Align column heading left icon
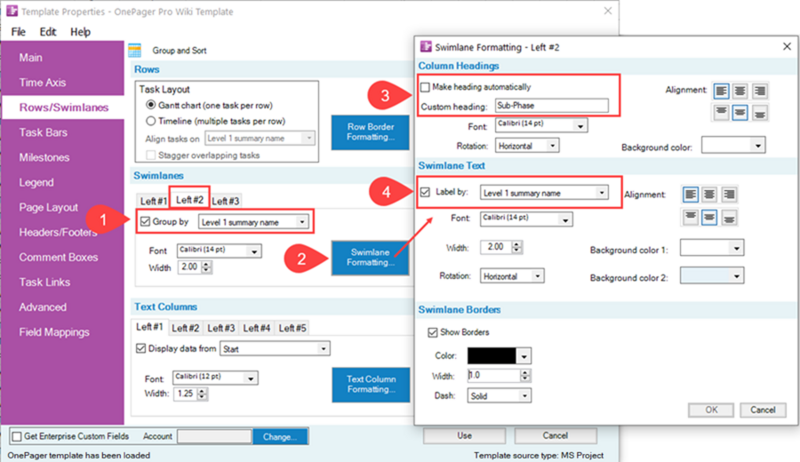 coord(721,91)
